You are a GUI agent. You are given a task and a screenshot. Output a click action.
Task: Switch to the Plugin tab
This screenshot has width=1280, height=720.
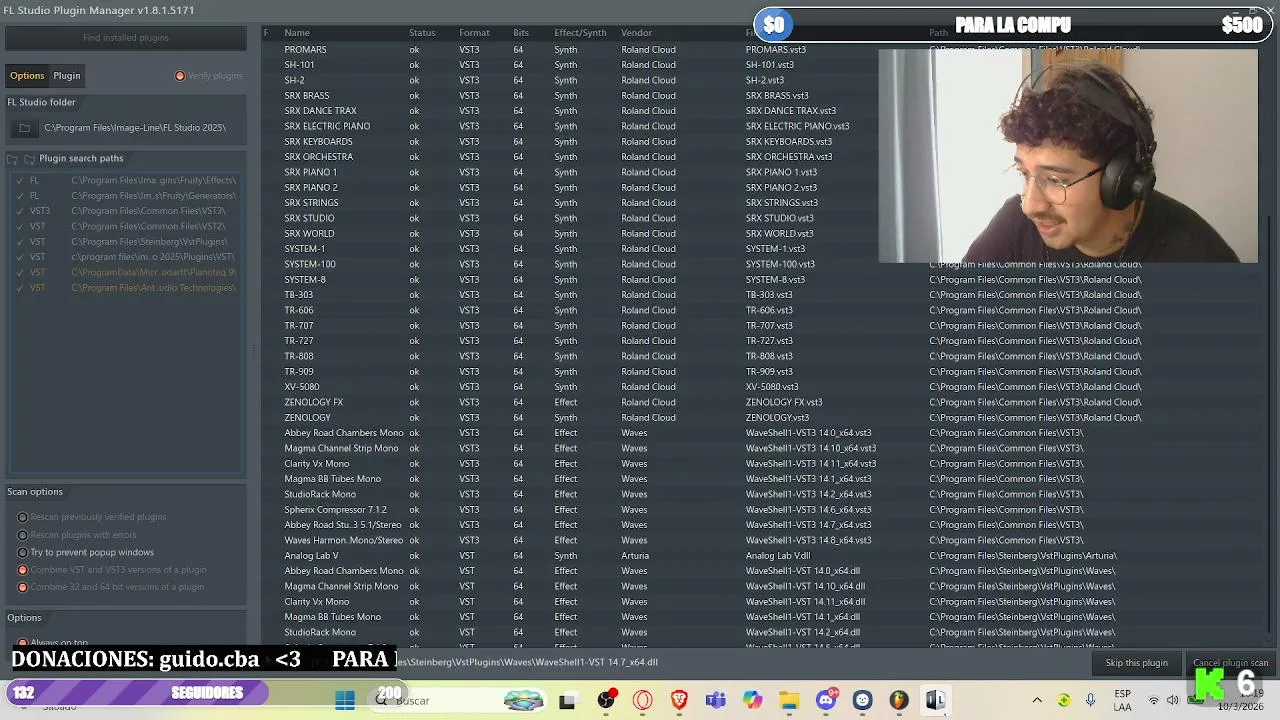pyautogui.click(x=67, y=76)
